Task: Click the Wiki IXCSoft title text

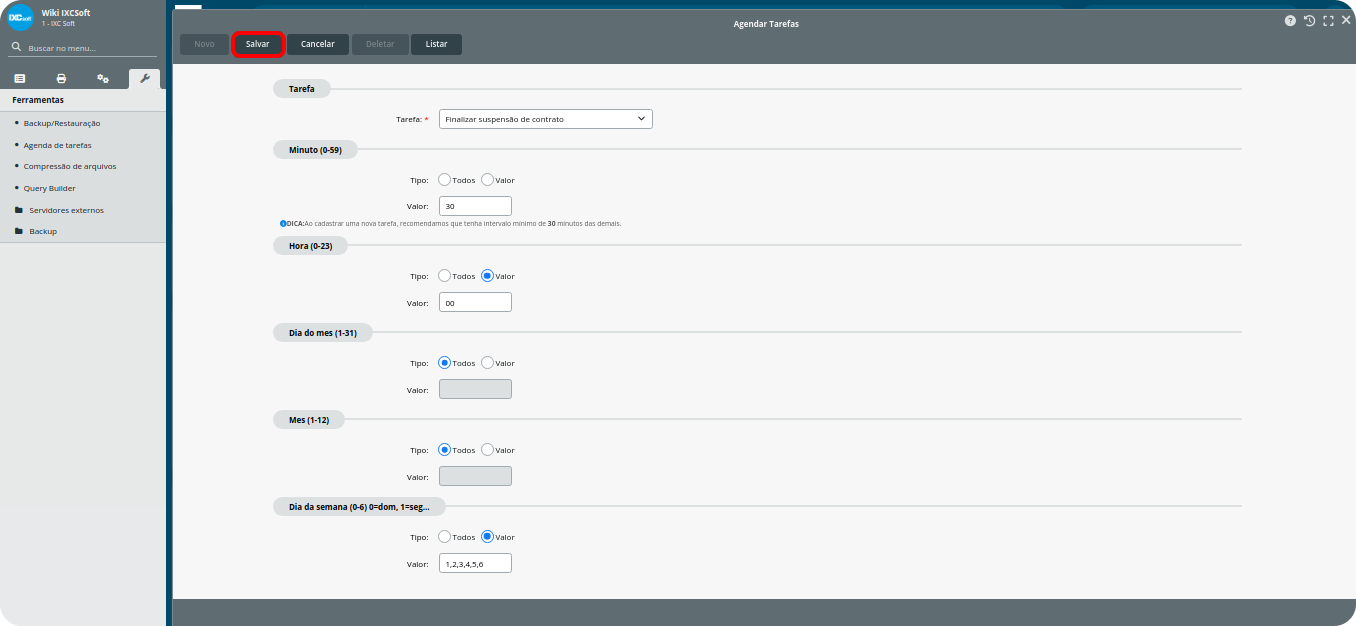Action: (66, 13)
